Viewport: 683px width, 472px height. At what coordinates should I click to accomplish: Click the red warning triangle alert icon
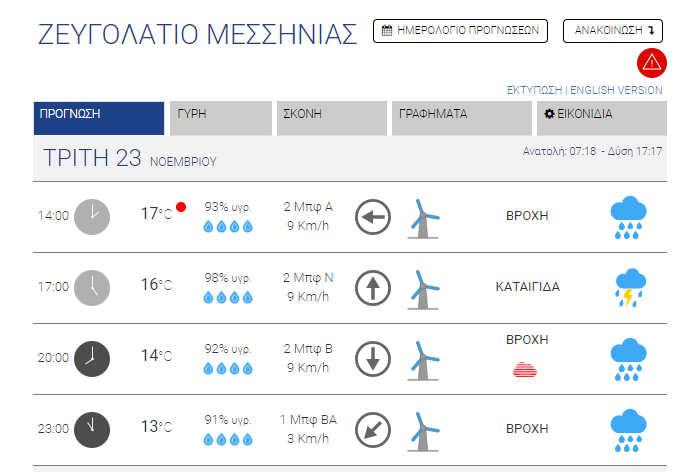(651, 63)
